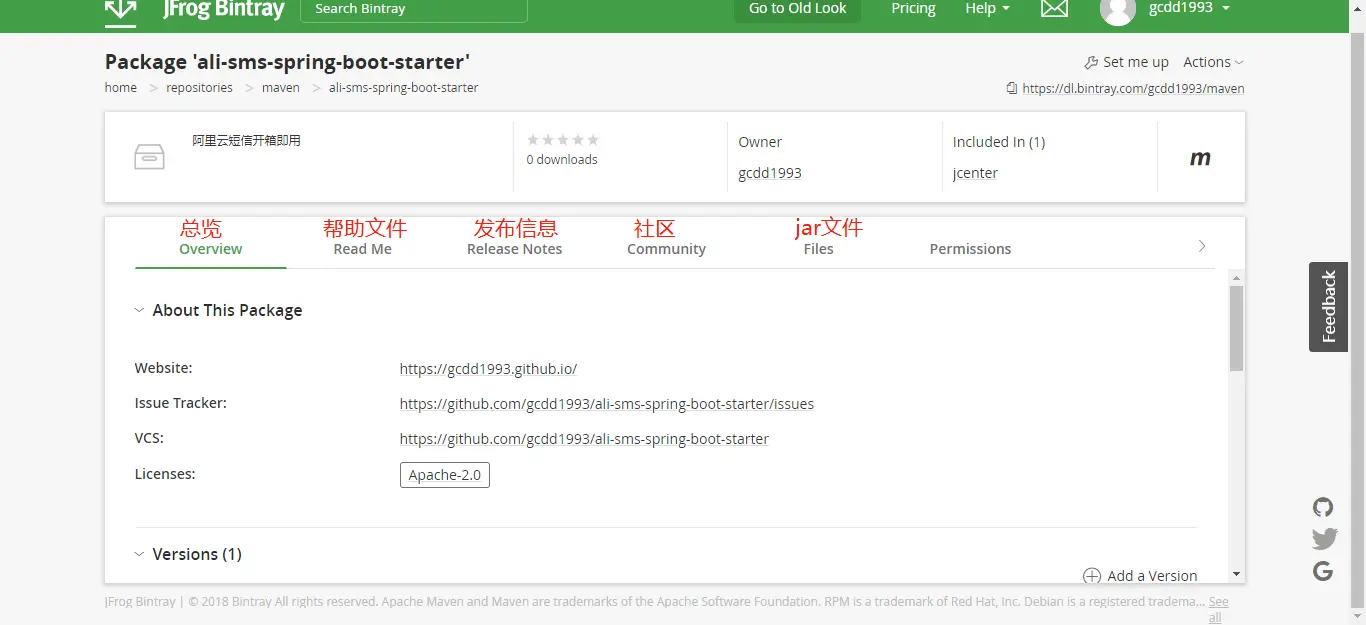Click the jcenter included-in link
The height and width of the screenshot is (625, 1366).
[976, 173]
